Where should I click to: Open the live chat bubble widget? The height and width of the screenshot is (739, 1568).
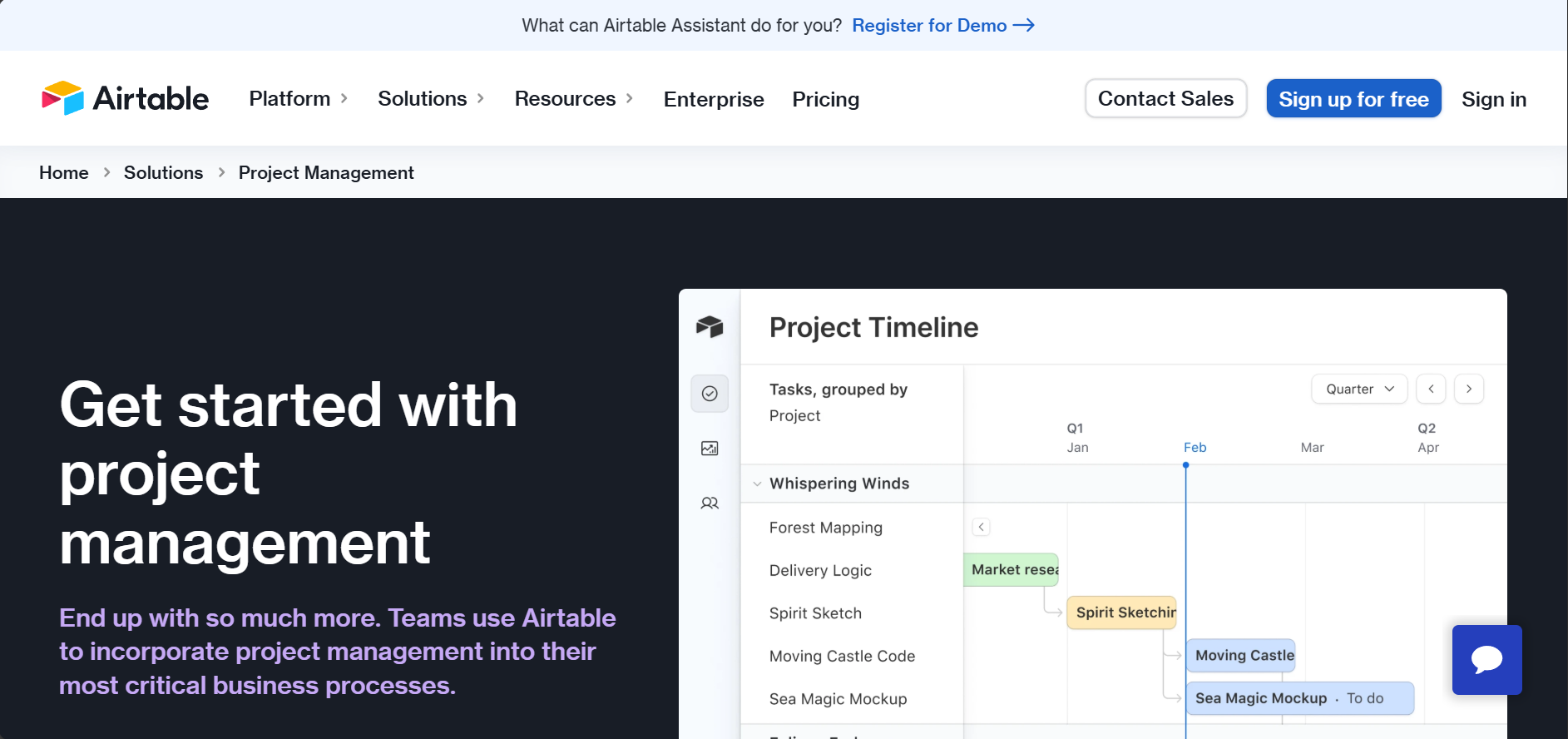click(1486, 660)
